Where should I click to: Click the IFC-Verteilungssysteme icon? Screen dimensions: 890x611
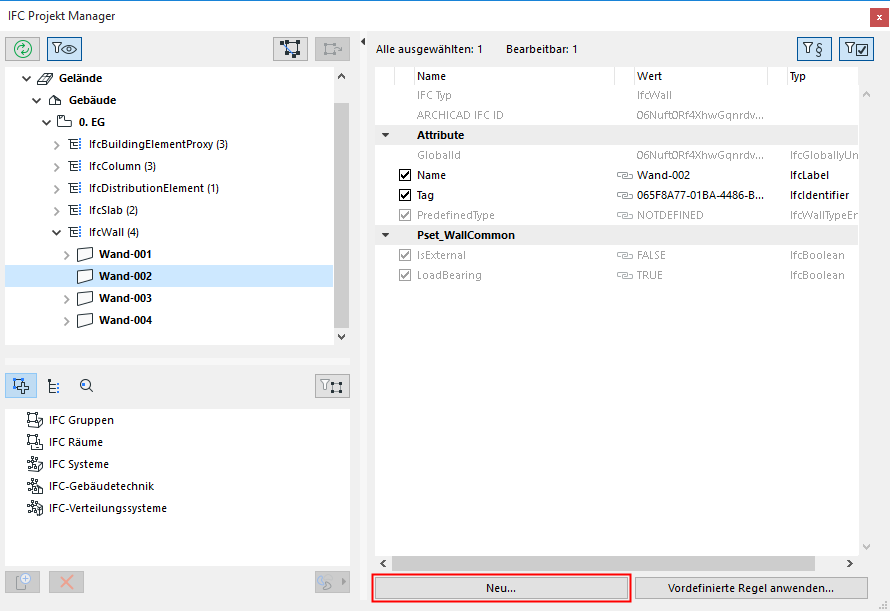coord(35,508)
